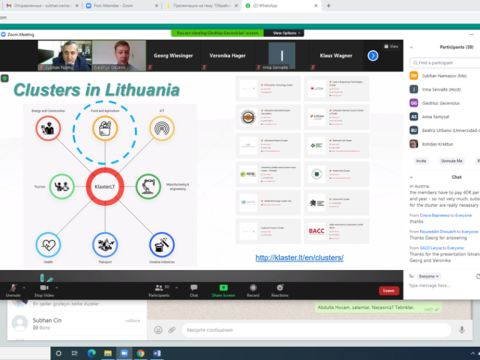The width and height of the screenshot is (480, 360).
Task: Select Anna Semysal in participants list
Action: (445, 117)
